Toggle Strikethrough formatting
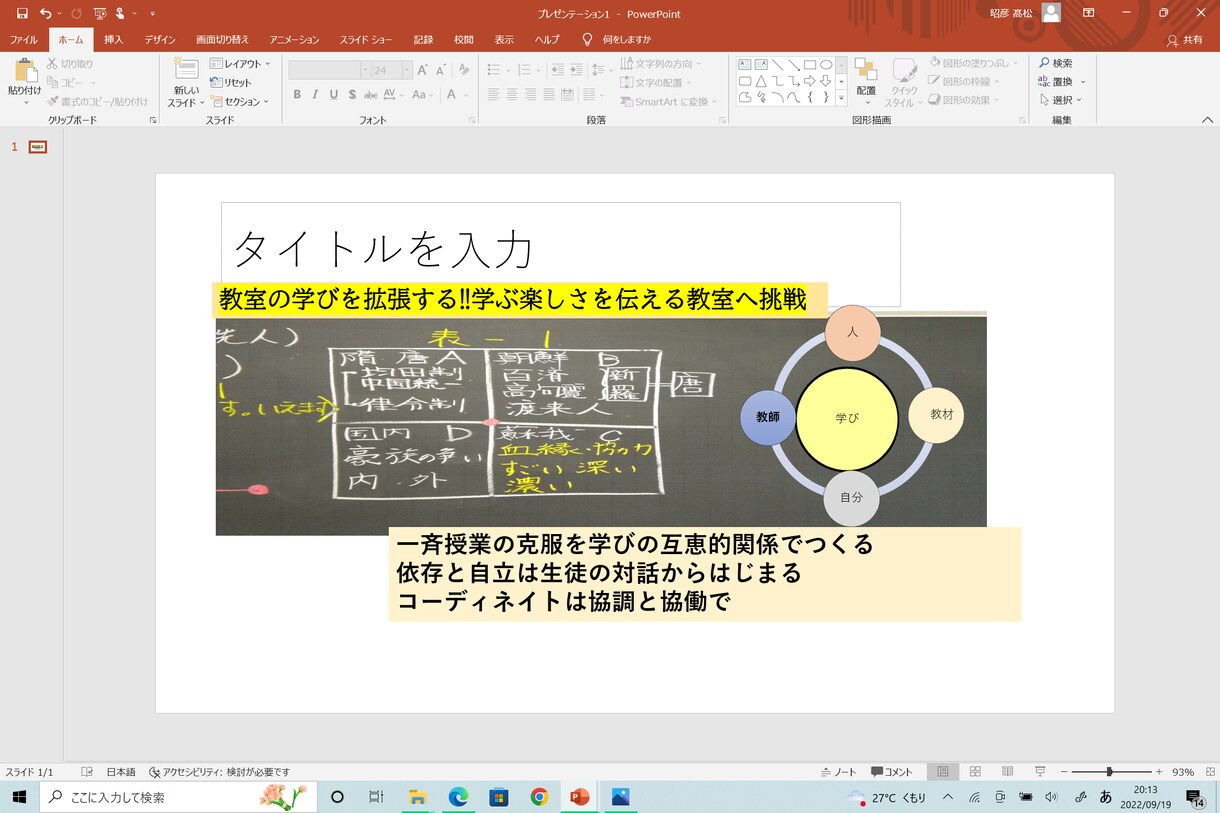1220x813 pixels. (370, 95)
